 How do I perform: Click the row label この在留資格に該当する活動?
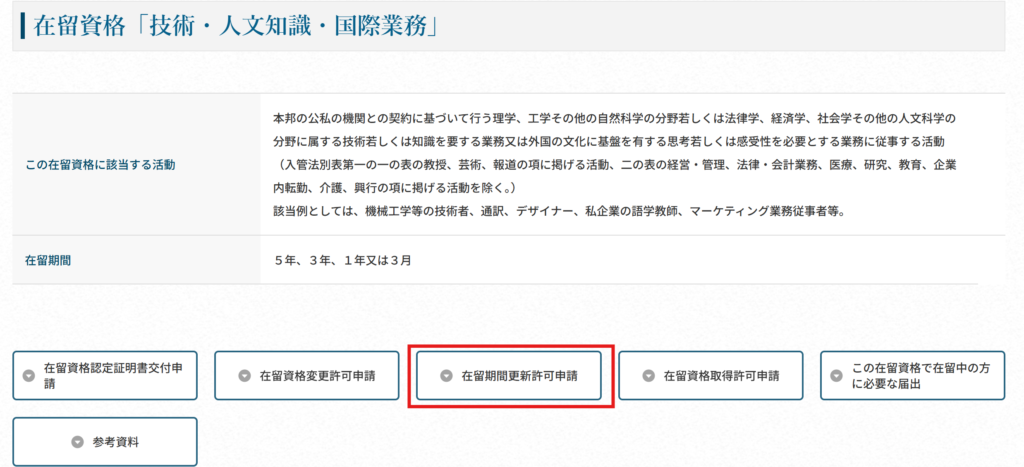click(x=100, y=166)
